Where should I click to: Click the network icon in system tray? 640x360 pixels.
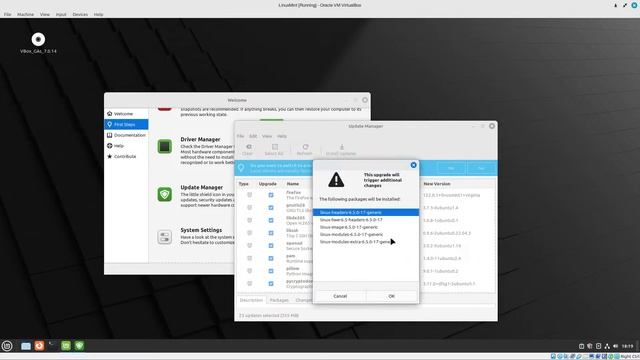607,346
